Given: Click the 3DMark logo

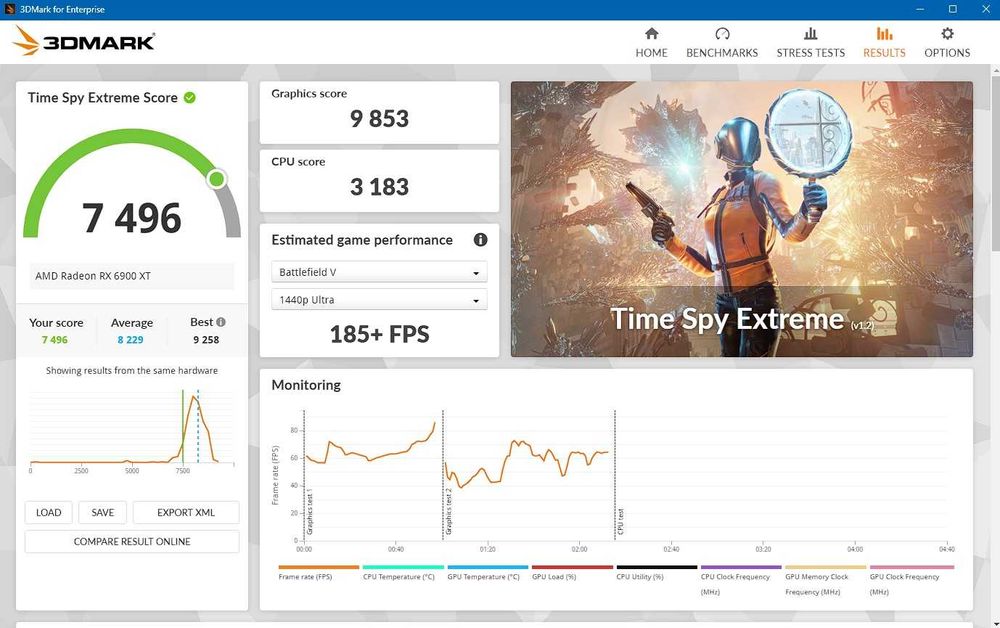Looking at the screenshot, I should coord(84,41).
